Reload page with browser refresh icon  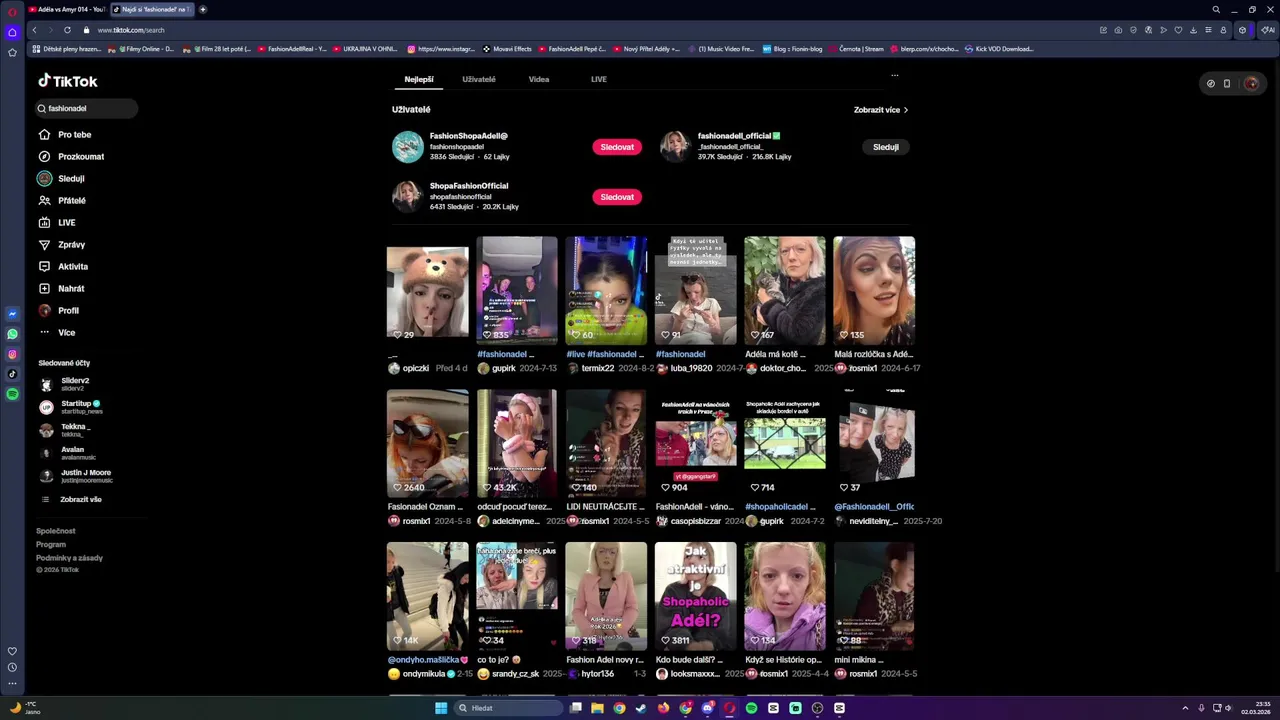click(x=67, y=30)
